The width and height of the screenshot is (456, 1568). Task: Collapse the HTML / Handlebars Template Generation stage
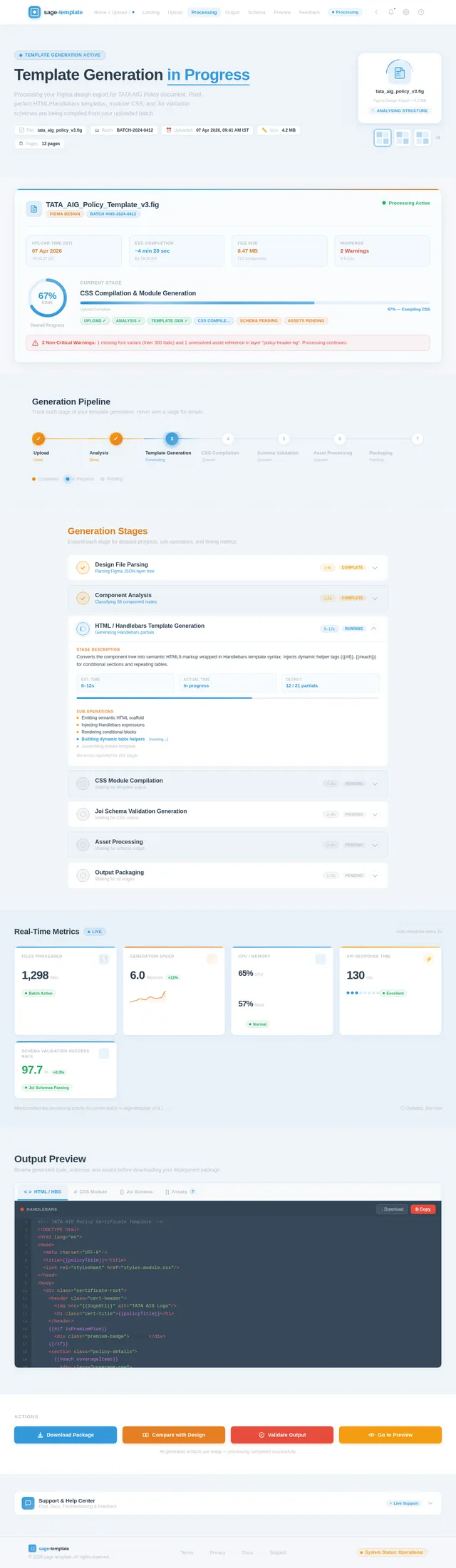(375, 629)
